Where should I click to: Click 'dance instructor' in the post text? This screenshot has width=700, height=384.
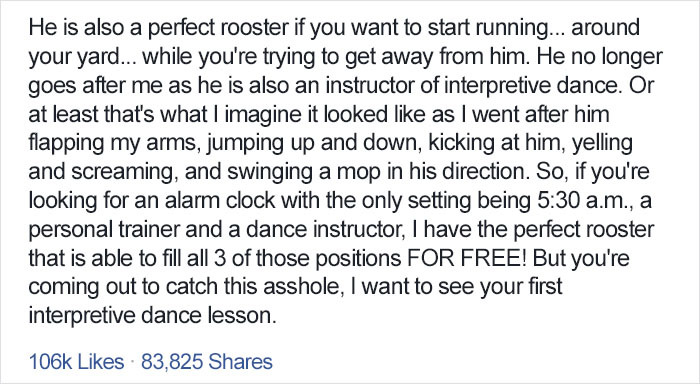pyautogui.click(x=325, y=230)
